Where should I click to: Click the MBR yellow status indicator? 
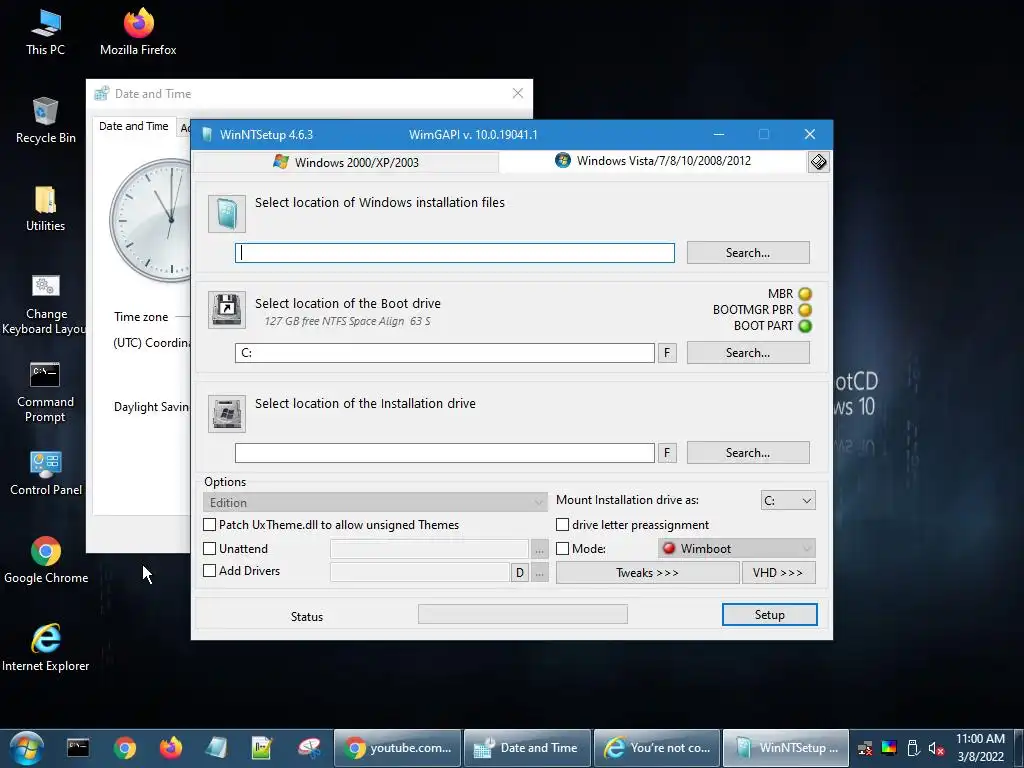pyautogui.click(x=805, y=294)
